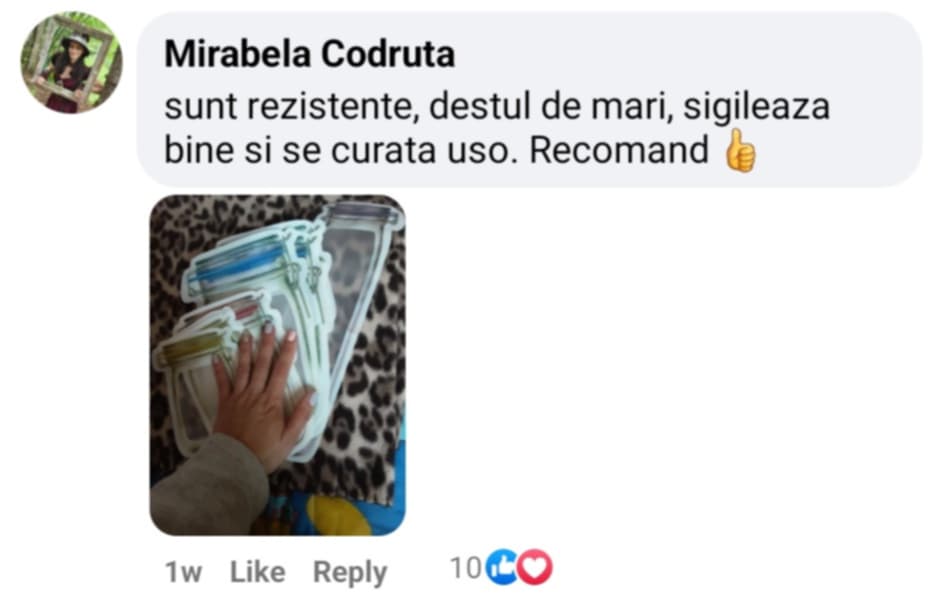This screenshot has width=948, height=604.
Task: Click the gray comment text bubble
Action: point(530,100)
